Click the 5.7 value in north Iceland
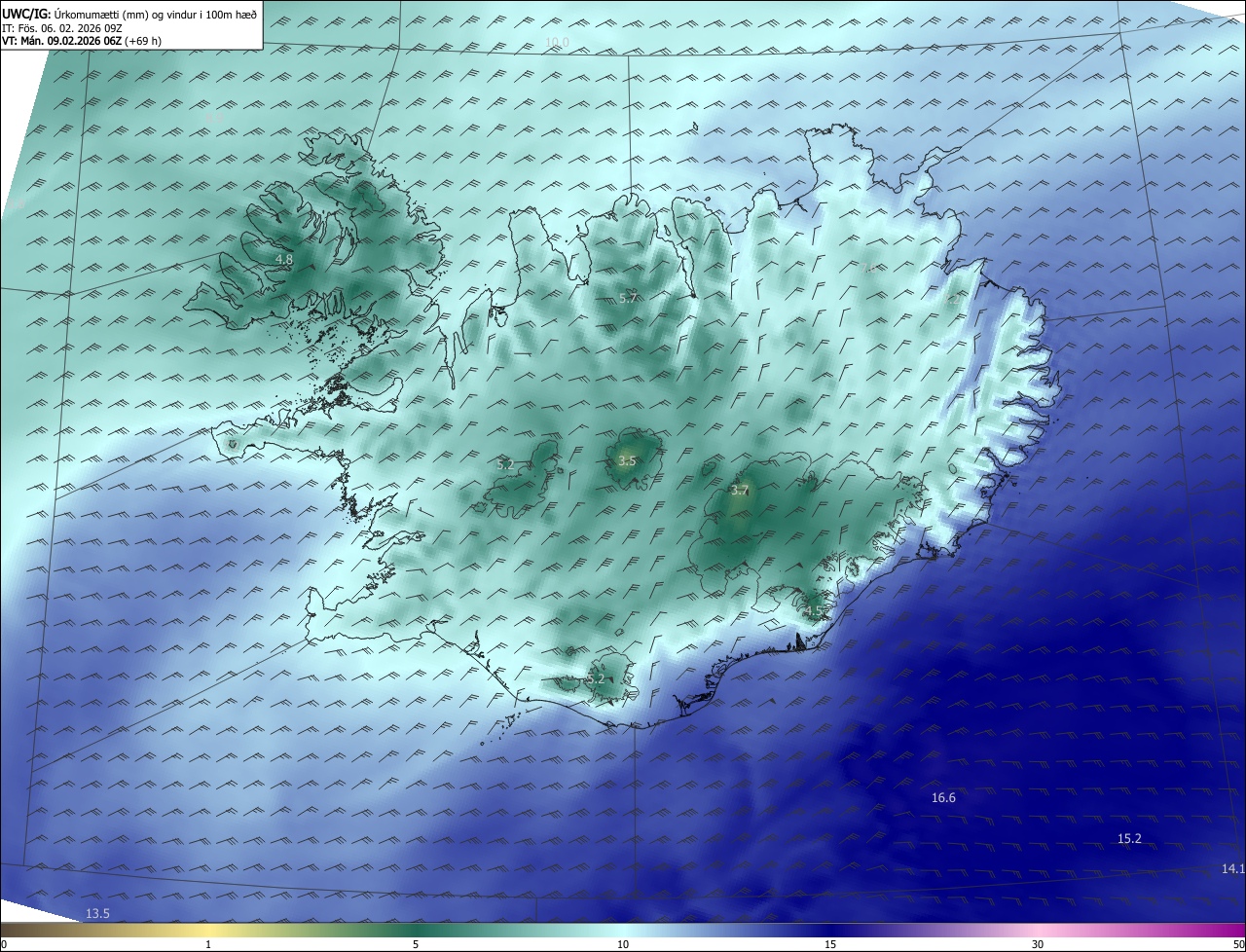Screen dimensions: 1246x952 coord(628,299)
